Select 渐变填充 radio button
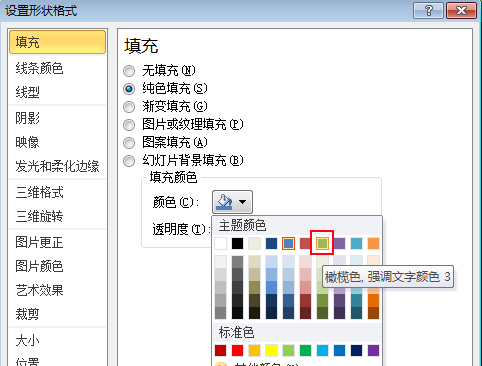Viewport: 482px width, 366px height. (129, 107)
